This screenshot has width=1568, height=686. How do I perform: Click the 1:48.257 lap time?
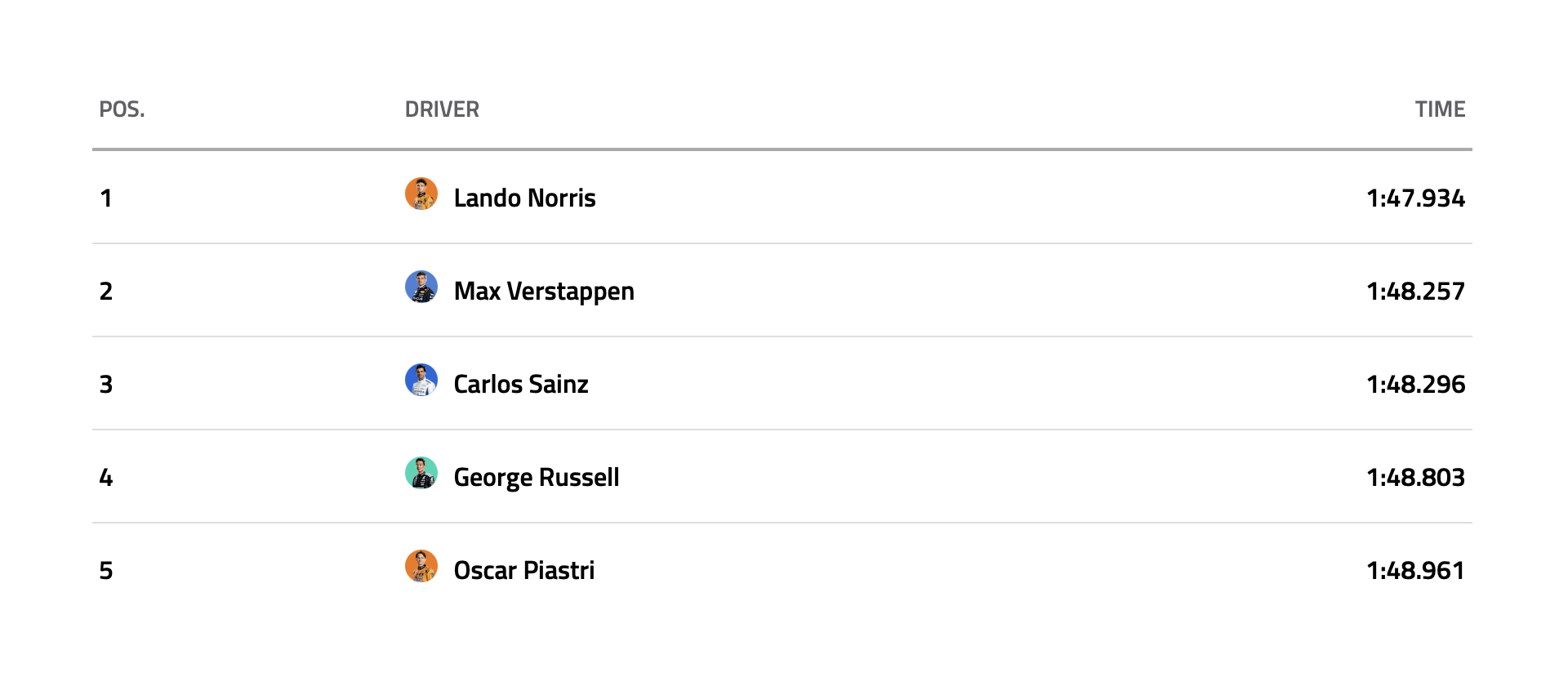[1415, 292]
